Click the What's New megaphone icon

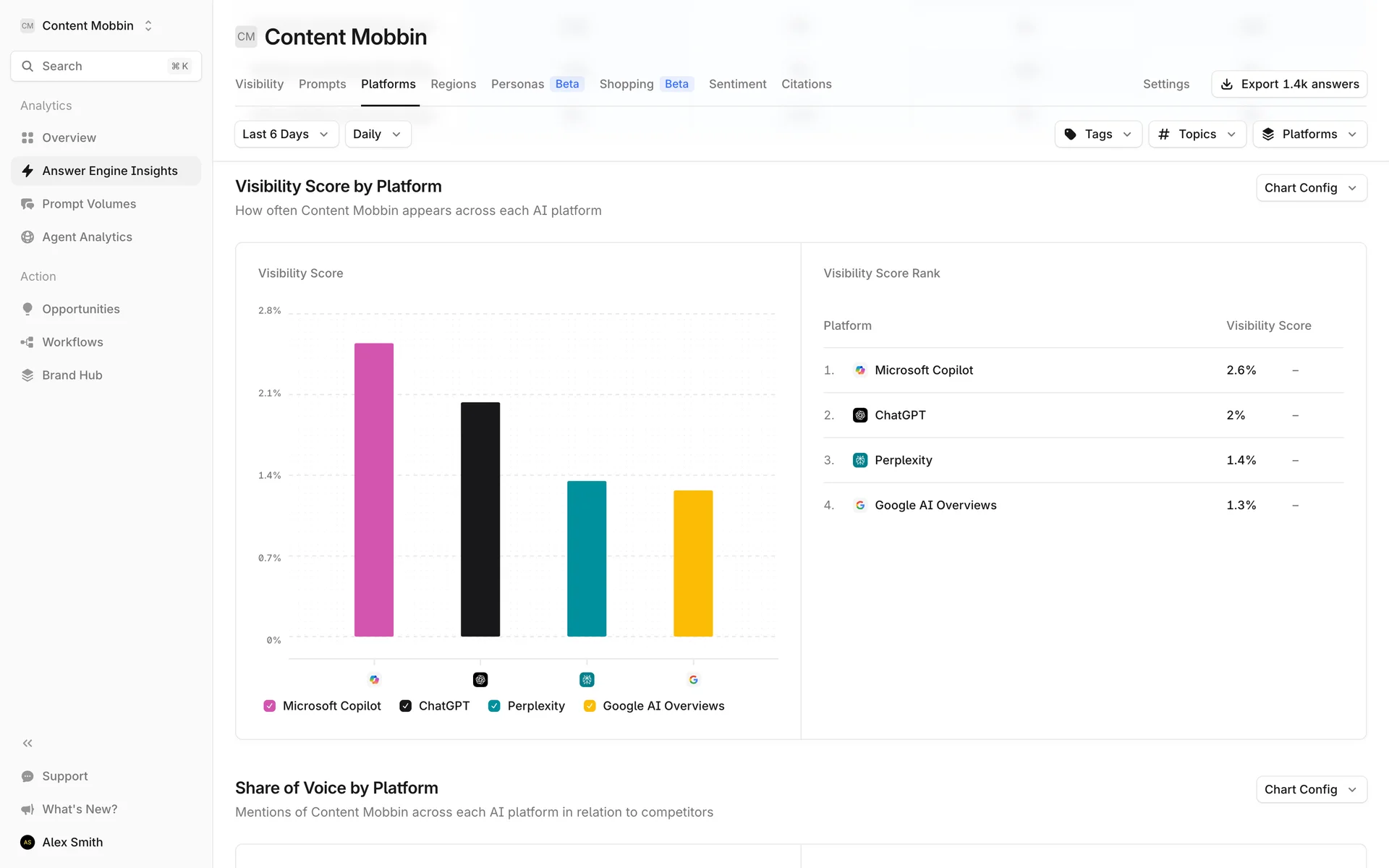(x=27, y=809)
